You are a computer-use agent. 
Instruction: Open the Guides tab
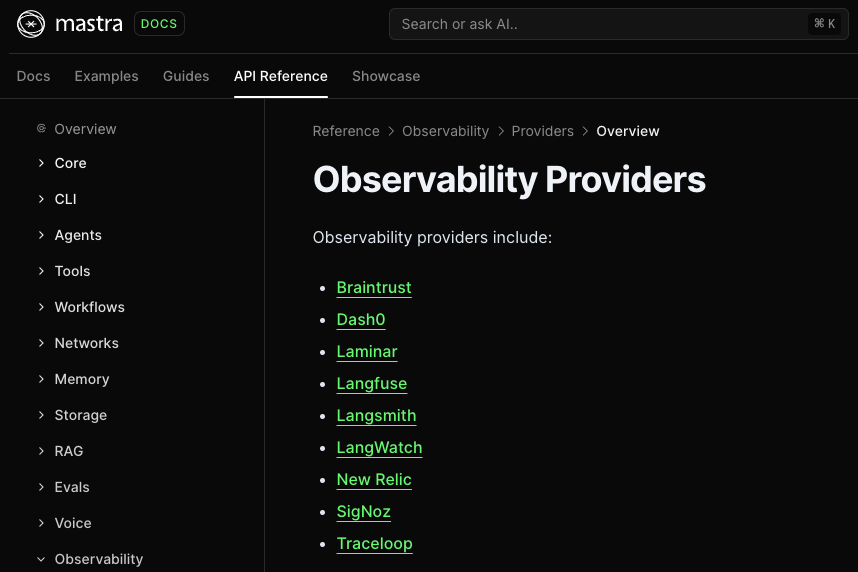click(186, 76)
